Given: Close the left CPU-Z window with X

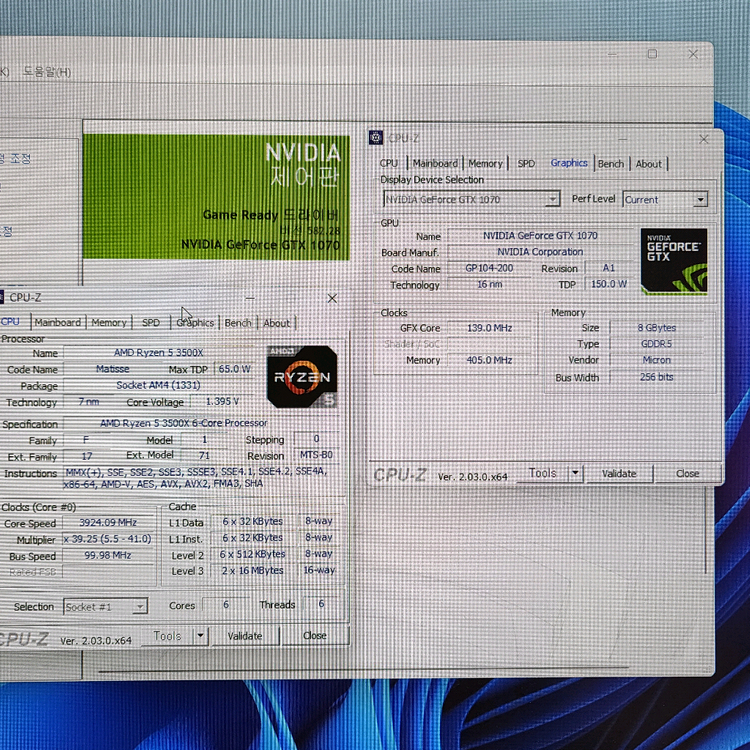Looking at the screenshot, I should click(x=332, y=298).
